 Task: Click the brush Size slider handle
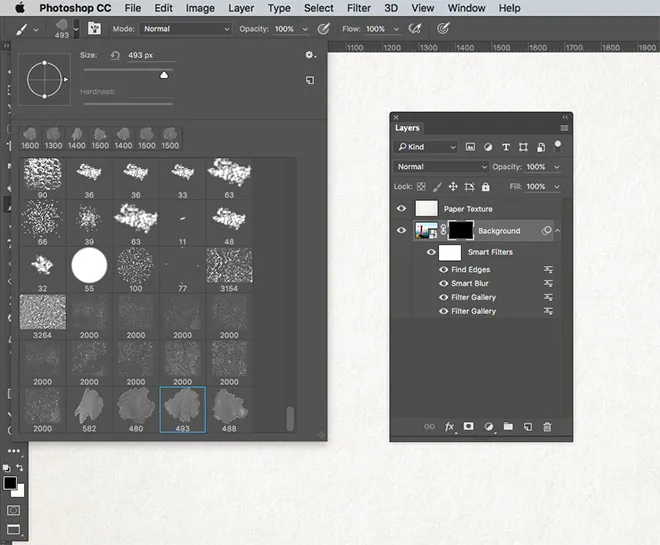(164, 75)
